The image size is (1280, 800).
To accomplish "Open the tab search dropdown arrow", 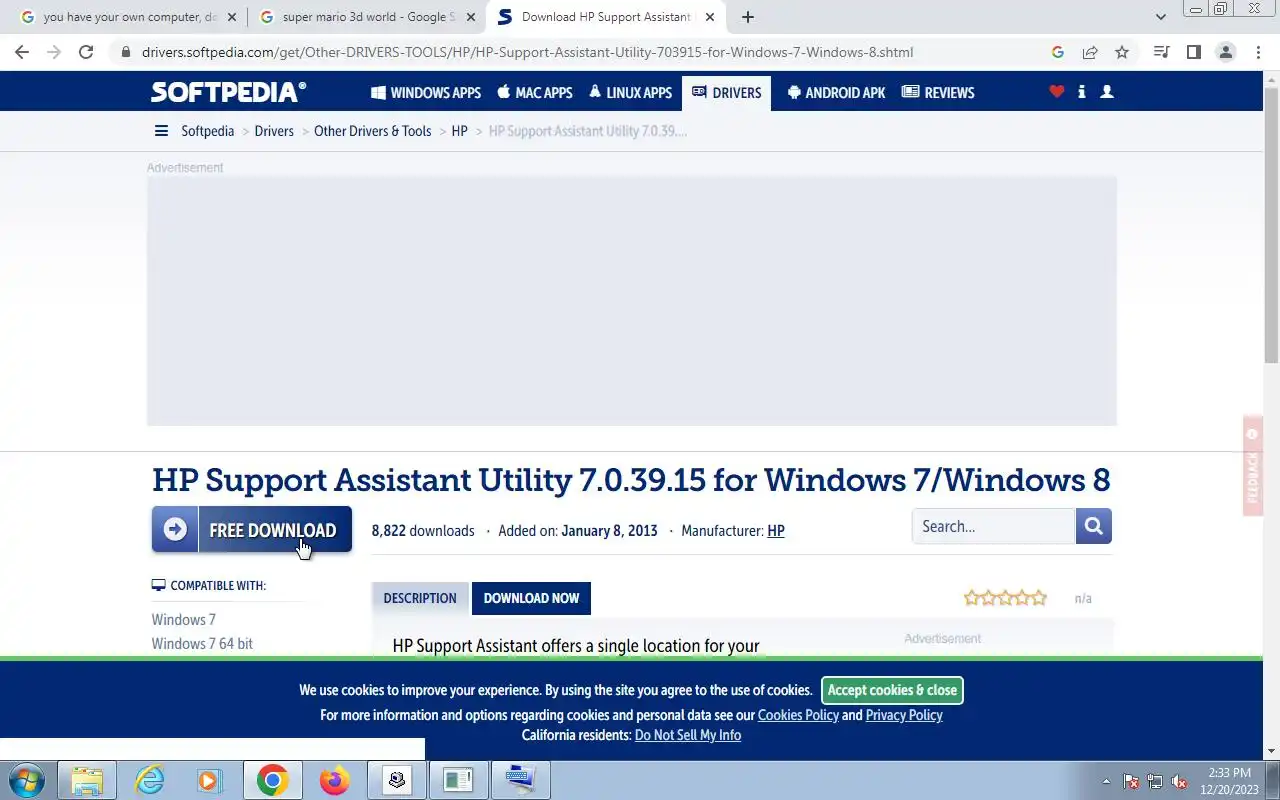I will (1161, 17).
